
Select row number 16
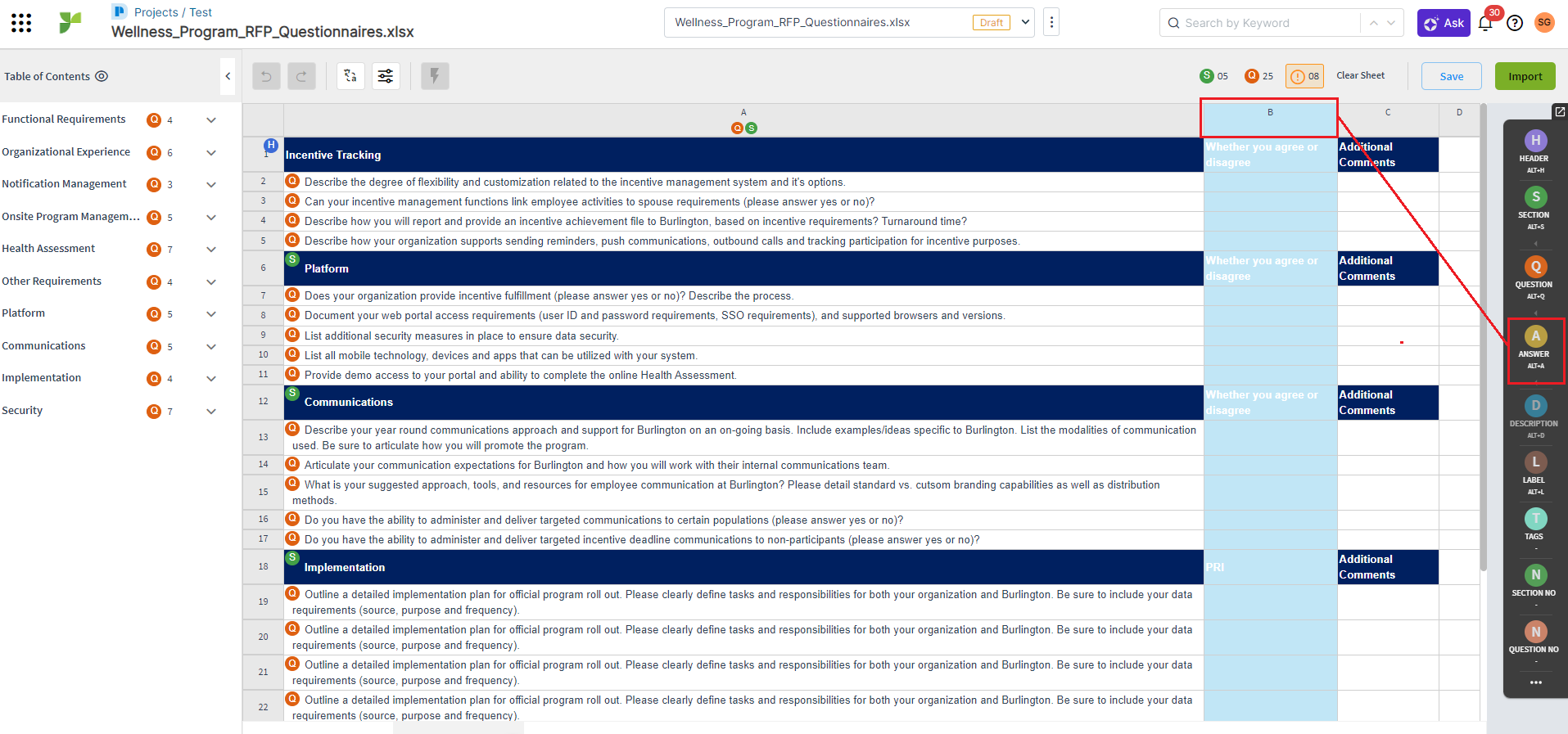(263, 520)
